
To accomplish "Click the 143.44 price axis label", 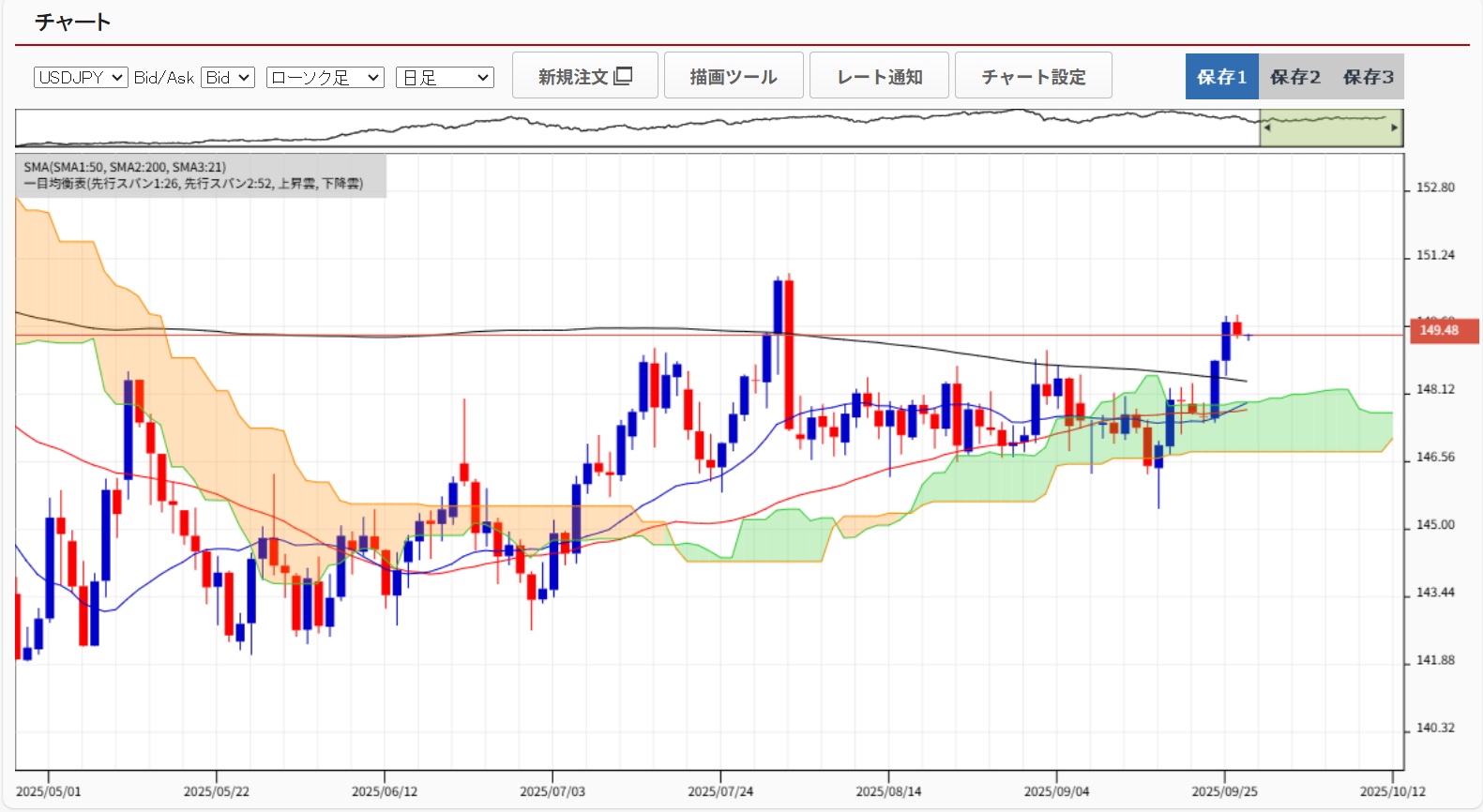I will (1435, 593).
